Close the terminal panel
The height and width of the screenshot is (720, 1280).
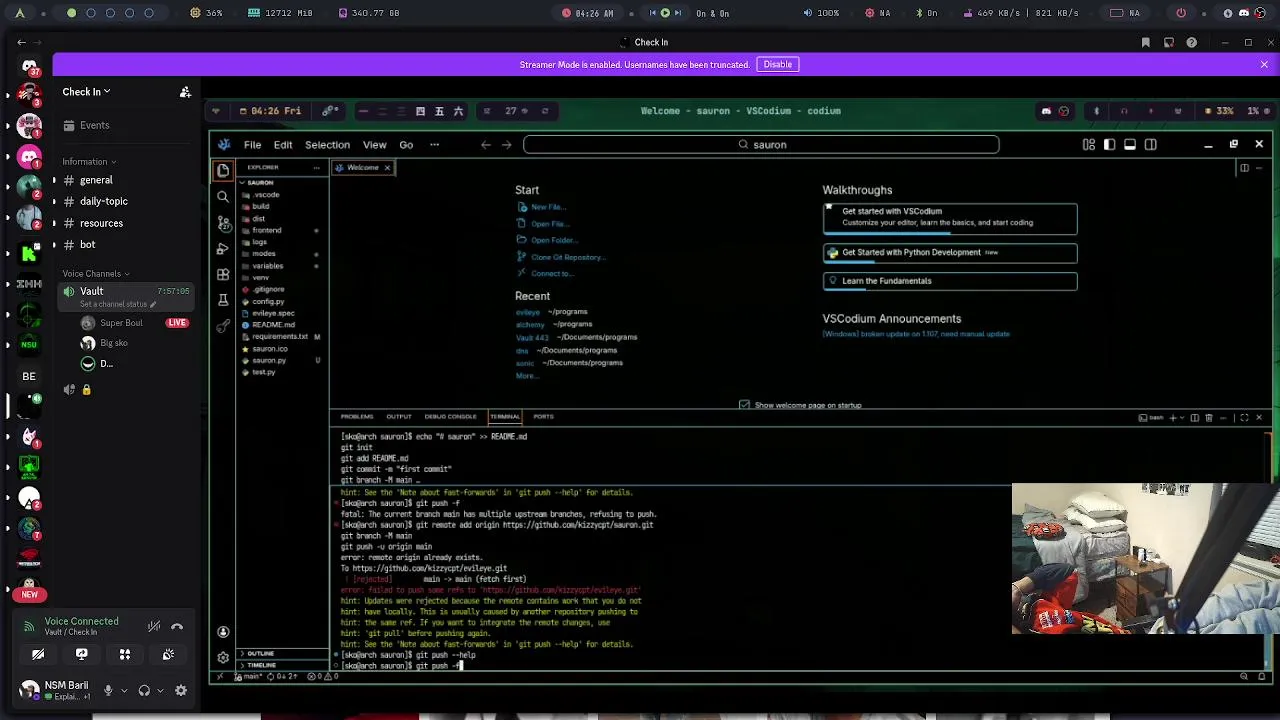click(x=1259, y=418)
